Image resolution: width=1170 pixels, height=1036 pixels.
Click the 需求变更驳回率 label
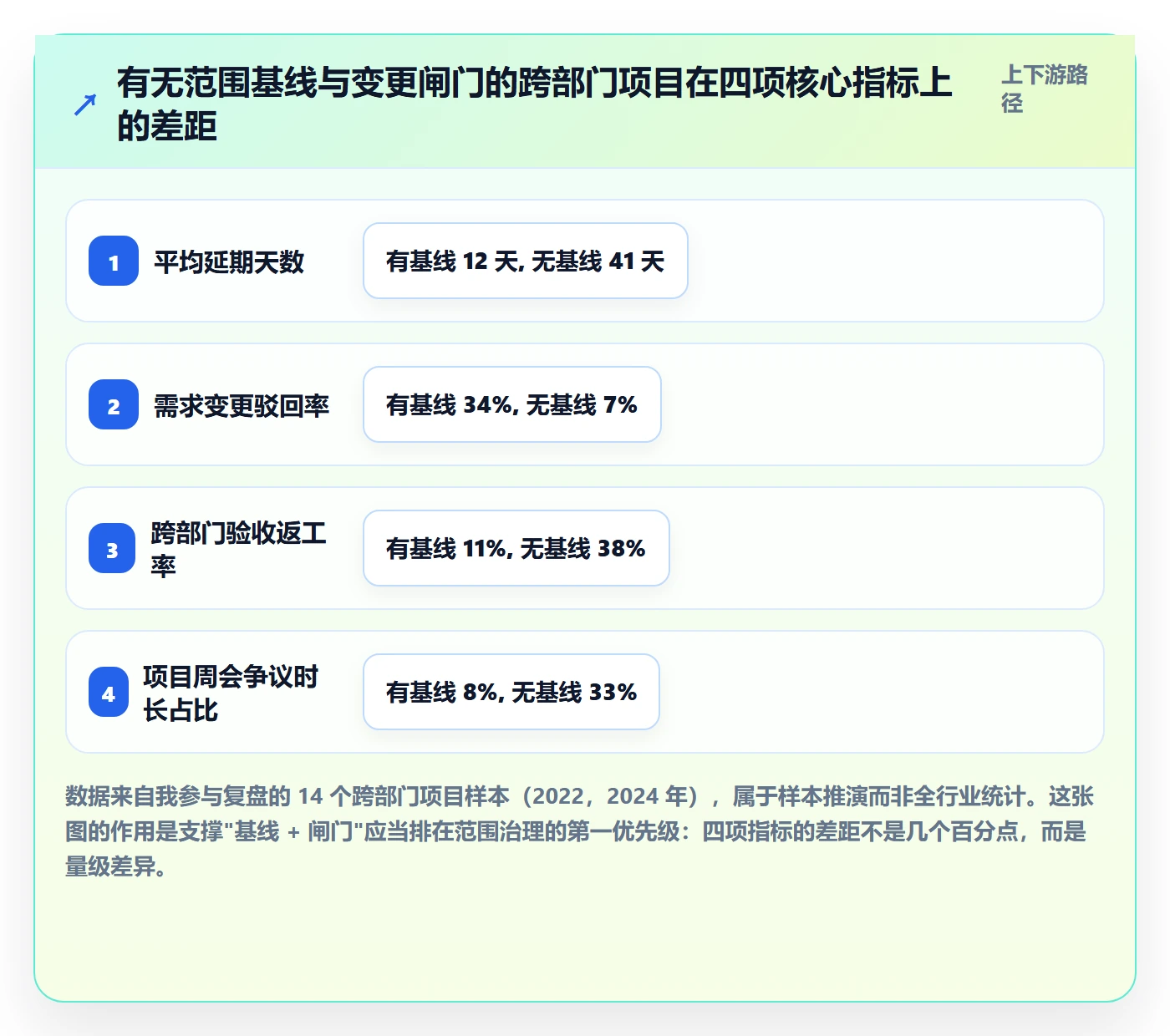click(x=242, y=405)
